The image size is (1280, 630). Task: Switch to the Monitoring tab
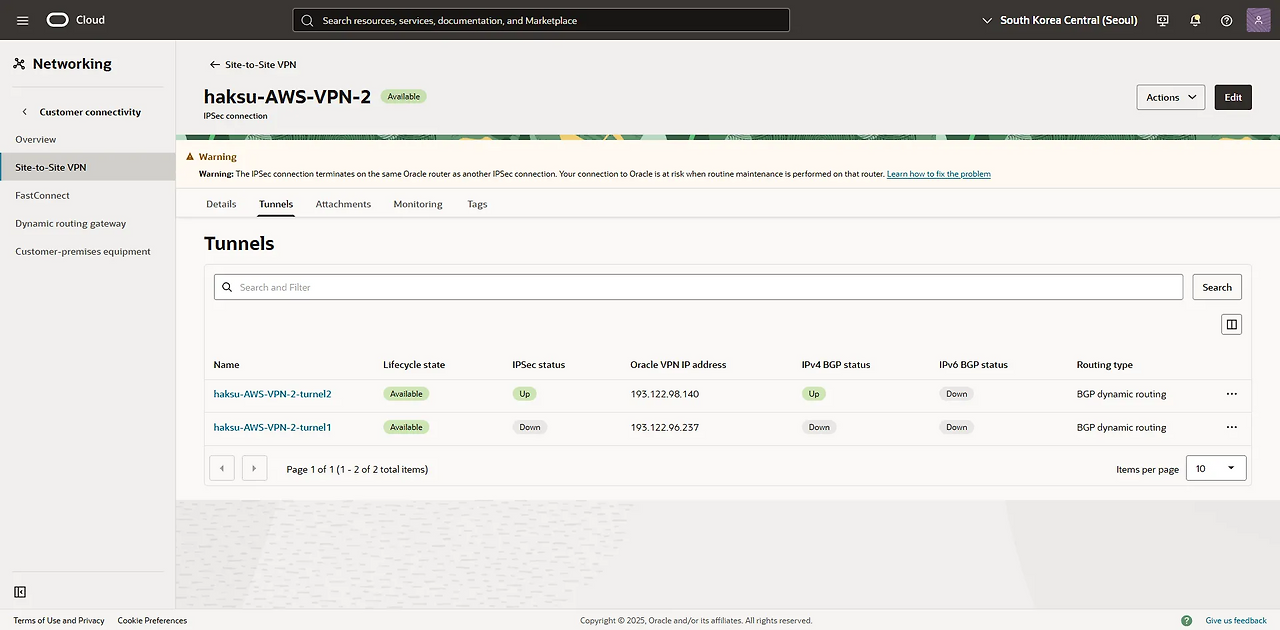coord(417,204)
